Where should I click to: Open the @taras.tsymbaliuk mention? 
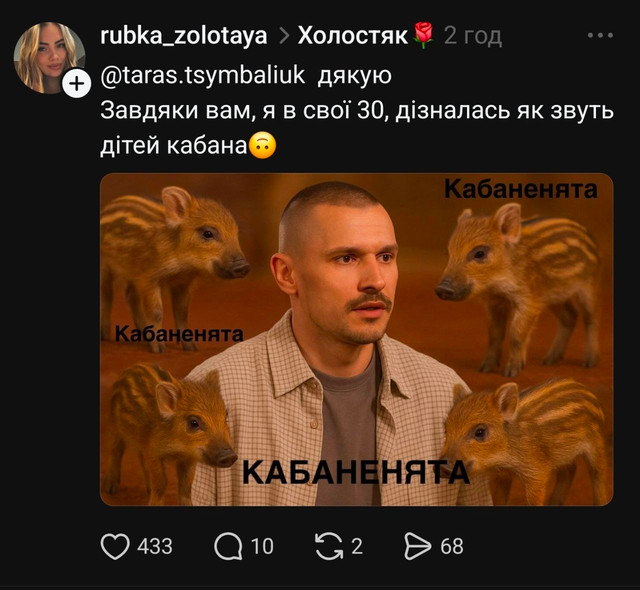[202, 75]
